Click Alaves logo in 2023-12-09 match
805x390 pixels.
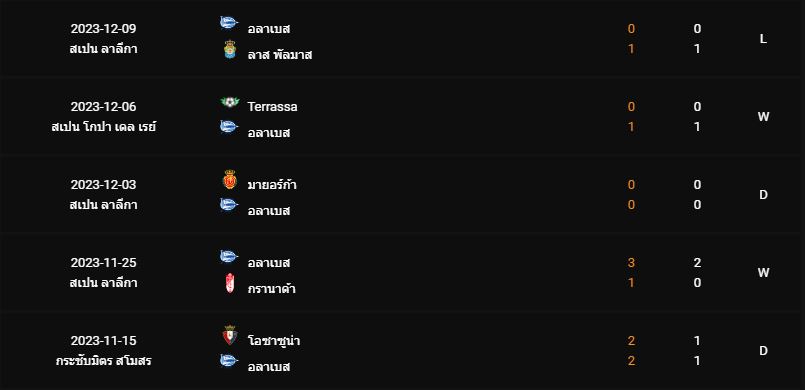tap(228, 23)
